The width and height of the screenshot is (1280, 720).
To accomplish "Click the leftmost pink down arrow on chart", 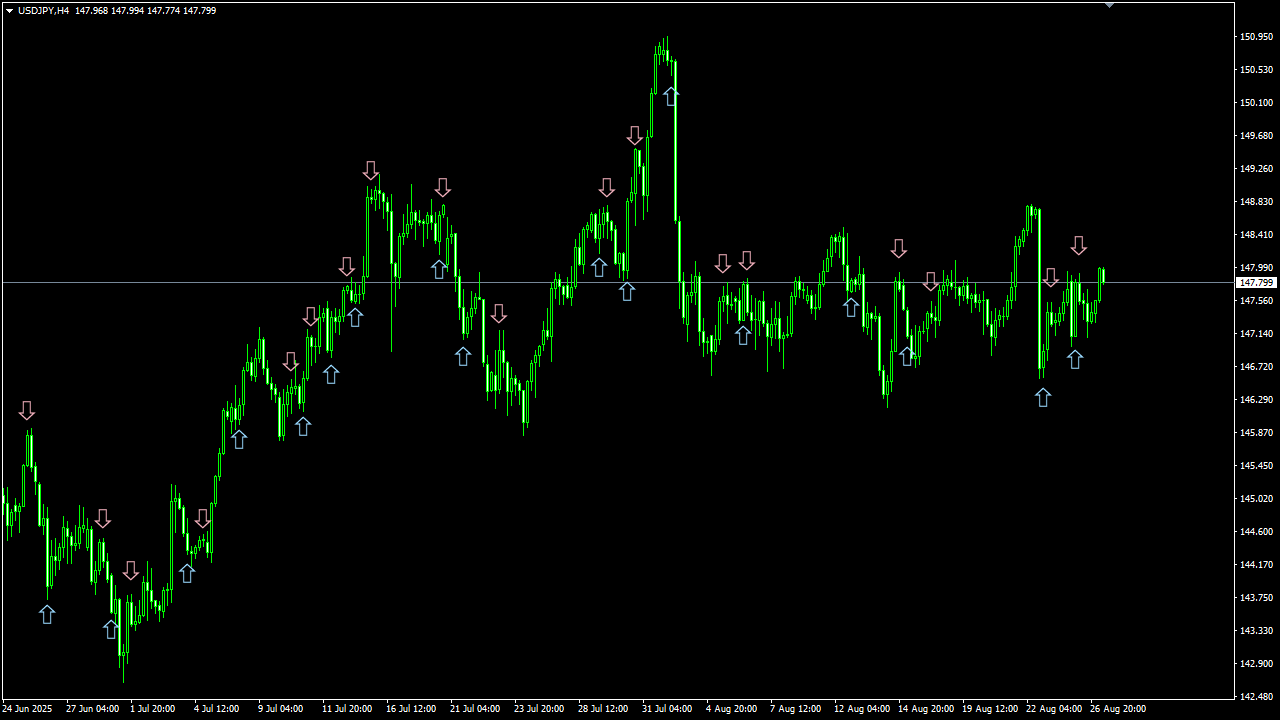I will point(27,410).
